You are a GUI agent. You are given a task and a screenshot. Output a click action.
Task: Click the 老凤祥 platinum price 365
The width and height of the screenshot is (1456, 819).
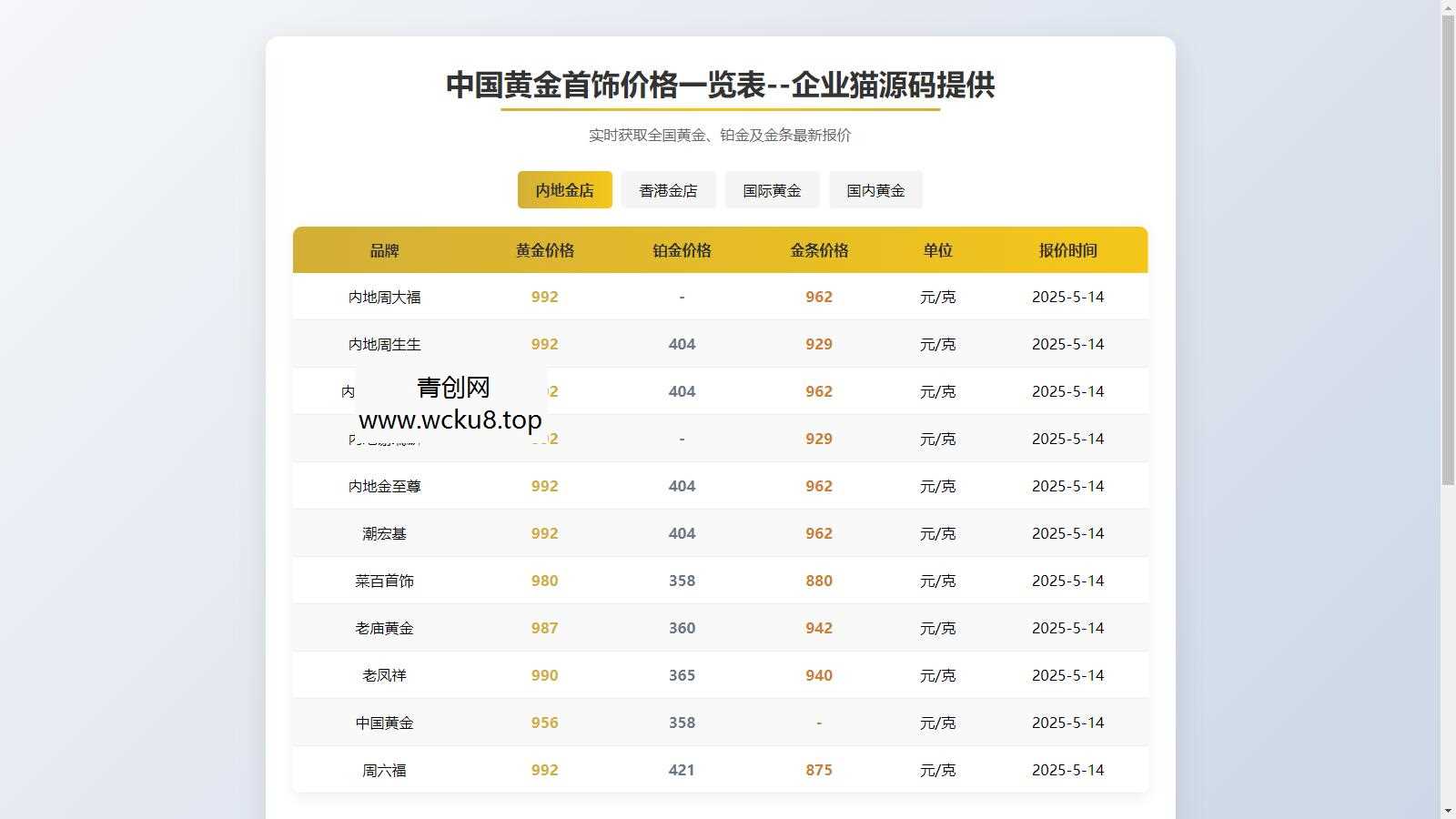click(681, 675)
